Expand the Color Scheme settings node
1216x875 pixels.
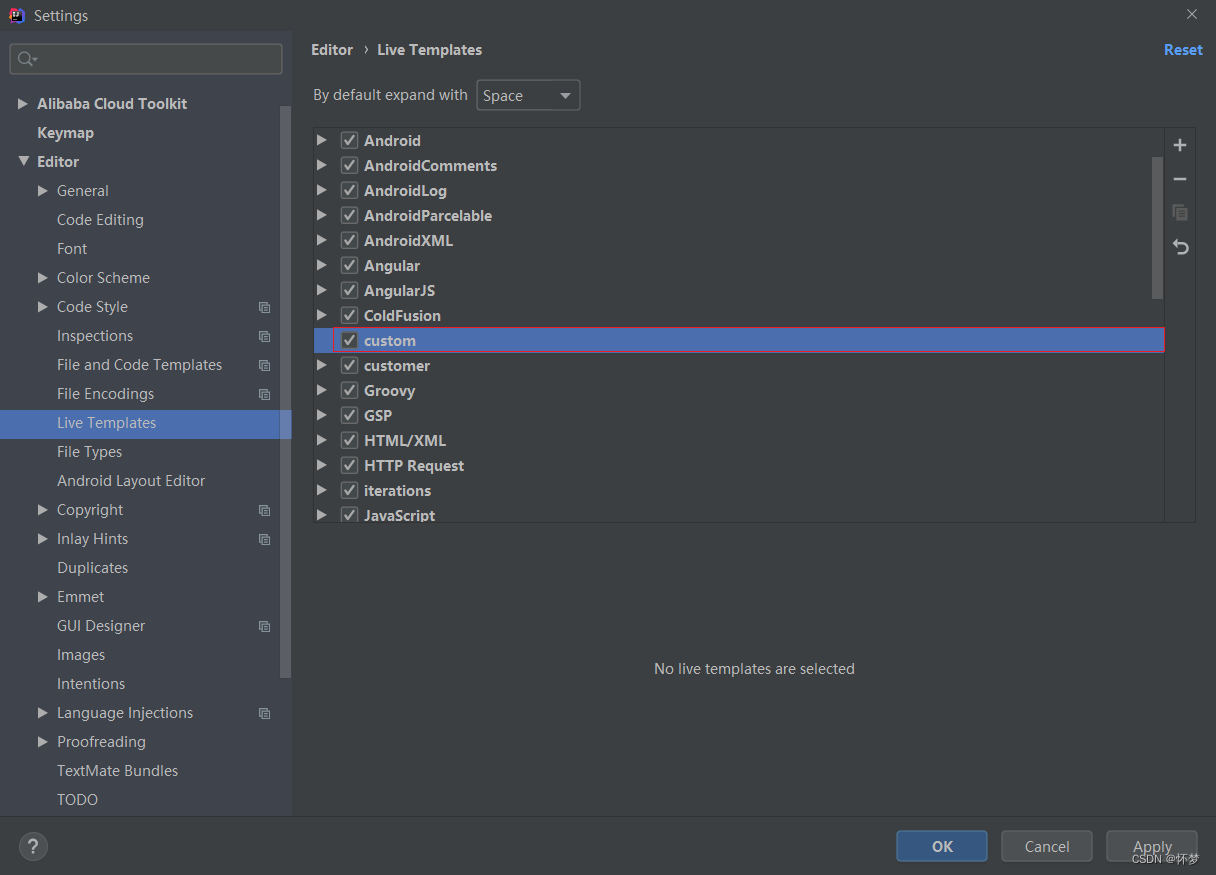(x=43, y=278)
